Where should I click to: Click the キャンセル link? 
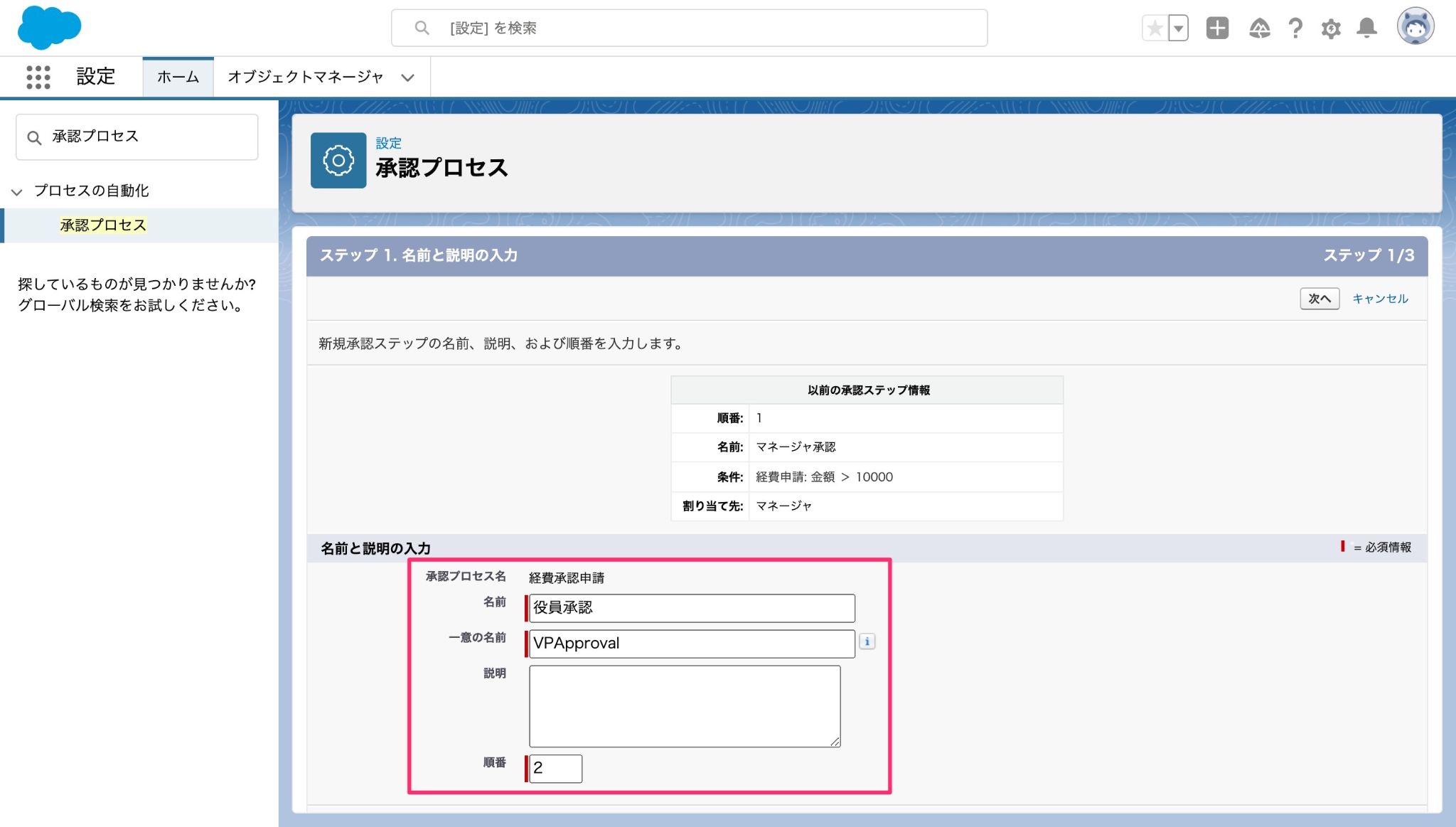1380,299
